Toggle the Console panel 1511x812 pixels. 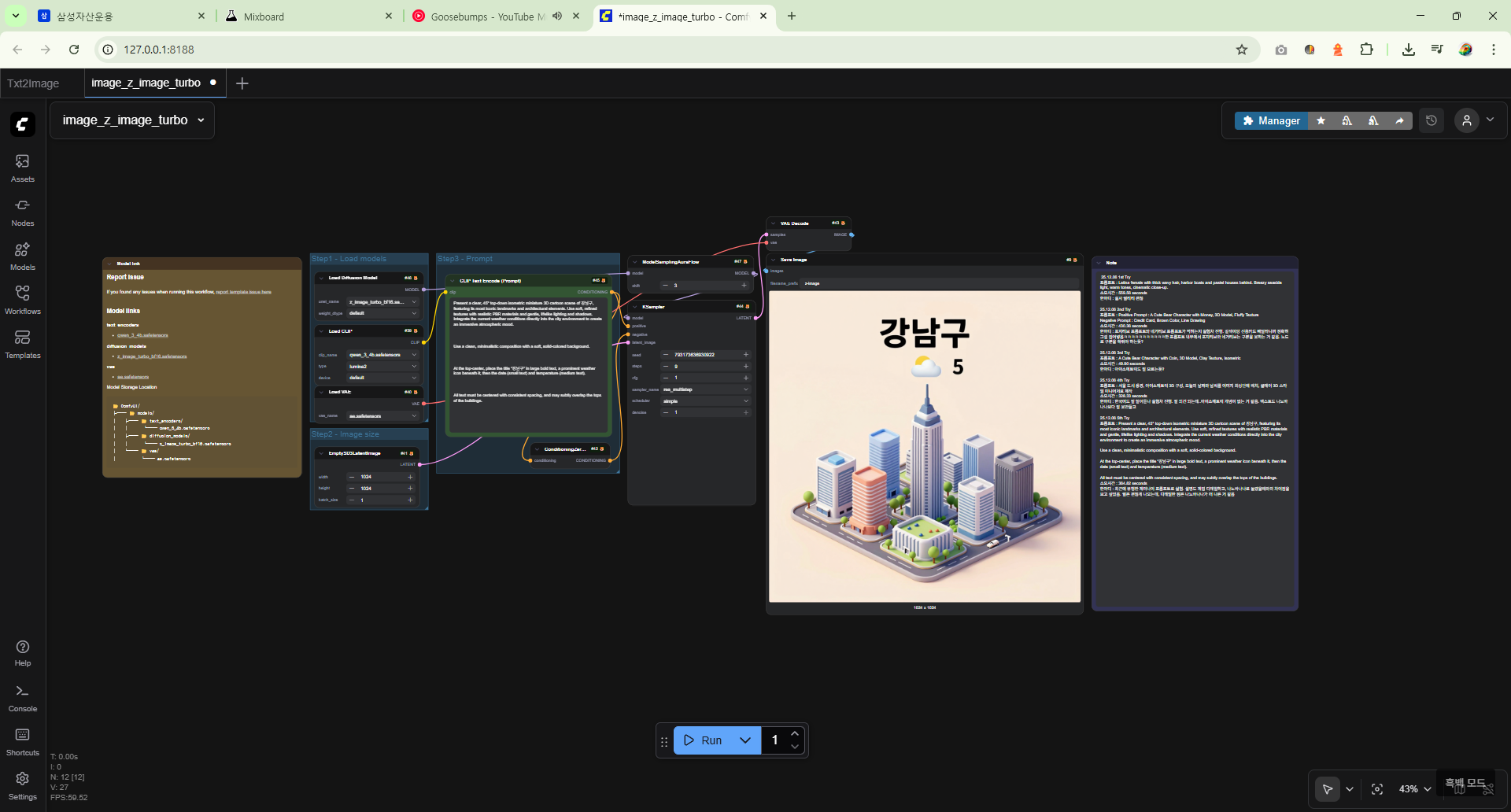pyautogui.click(x=22, y=697)
